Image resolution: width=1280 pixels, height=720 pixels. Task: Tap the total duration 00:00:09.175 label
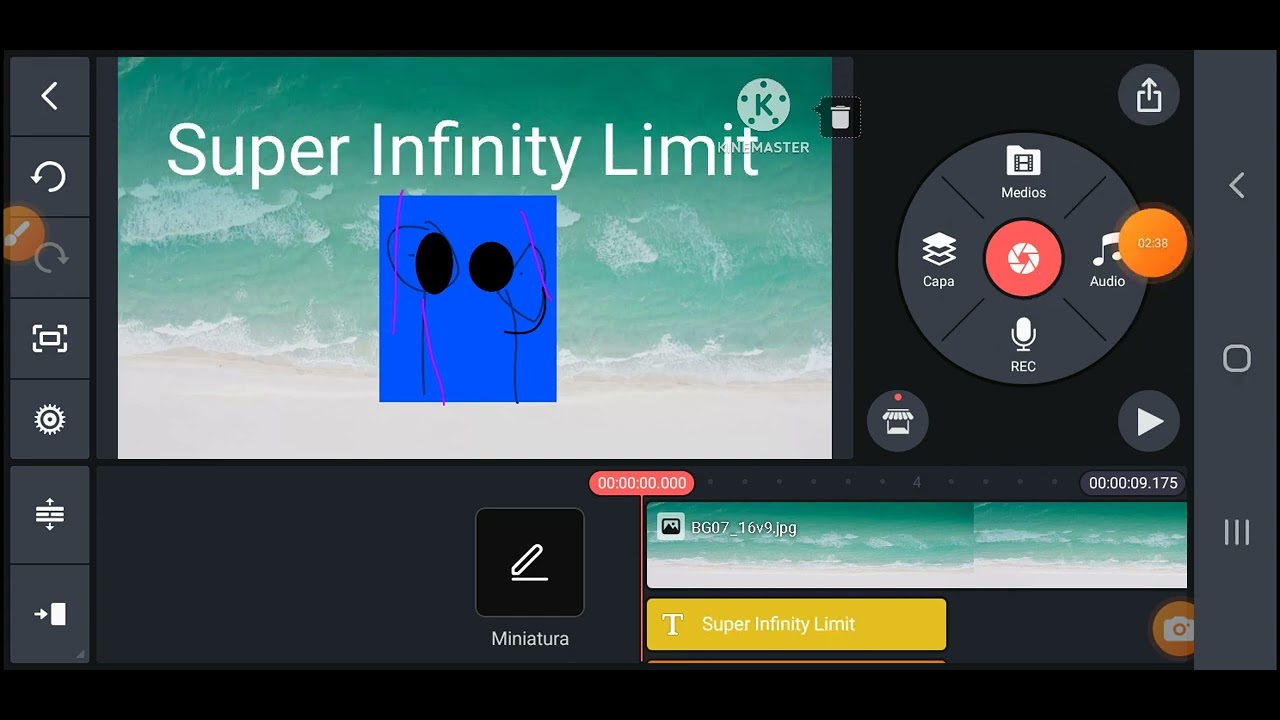pos(1133,483)
